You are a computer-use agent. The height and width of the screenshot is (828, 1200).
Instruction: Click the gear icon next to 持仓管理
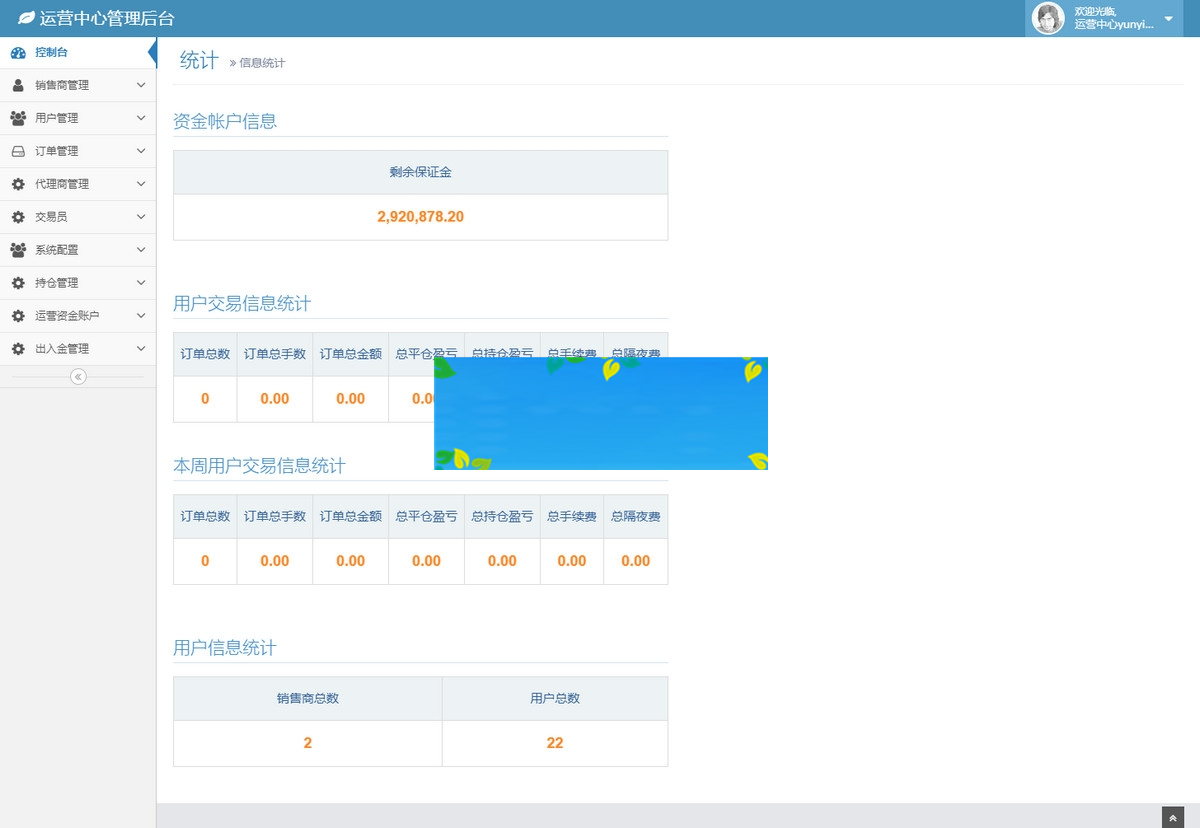pos(19,283)
